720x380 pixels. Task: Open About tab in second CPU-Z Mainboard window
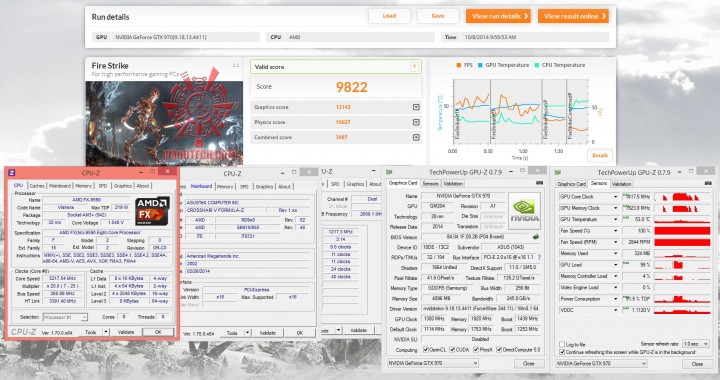pyautogui.click(x=284, y=187)
